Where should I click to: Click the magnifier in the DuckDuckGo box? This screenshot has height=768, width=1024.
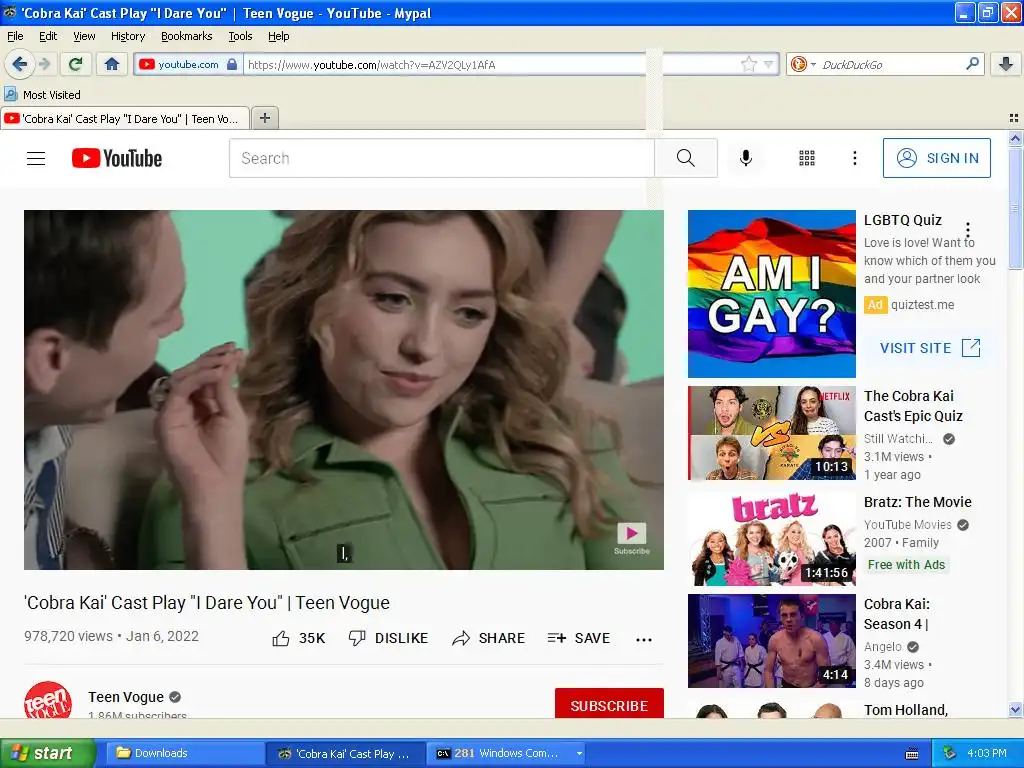(x=972, y=63)
